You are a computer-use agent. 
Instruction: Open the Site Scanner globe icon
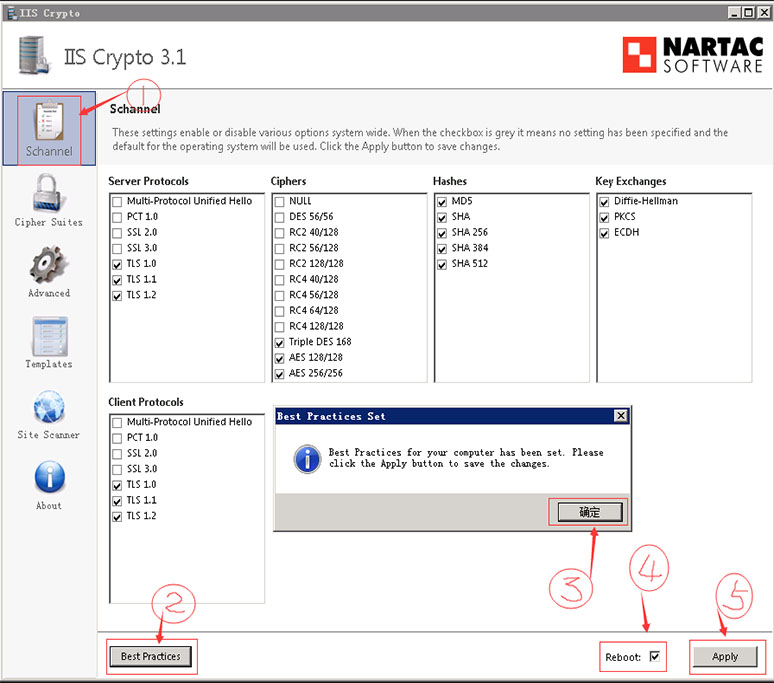48,408
